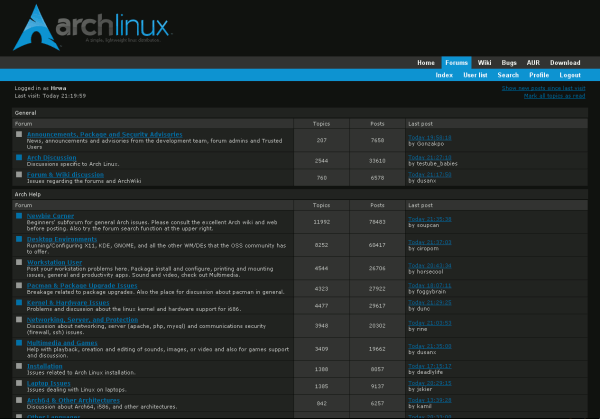Open last post by Gonzakpo in Announcements
The image size is (600, 419).
pyautogui.click(x=430, y=137)
